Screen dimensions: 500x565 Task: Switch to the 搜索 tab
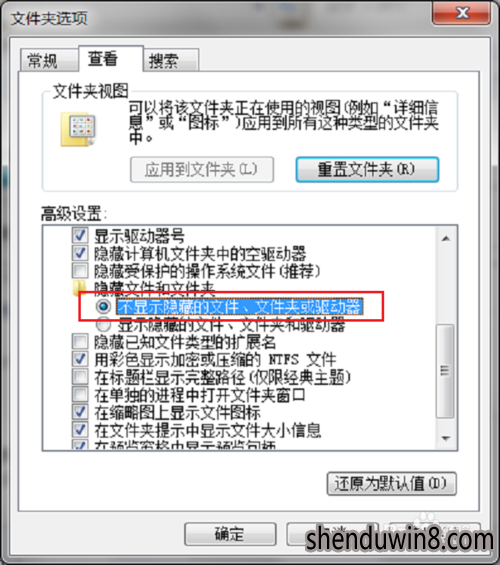[x=171, y=60]
